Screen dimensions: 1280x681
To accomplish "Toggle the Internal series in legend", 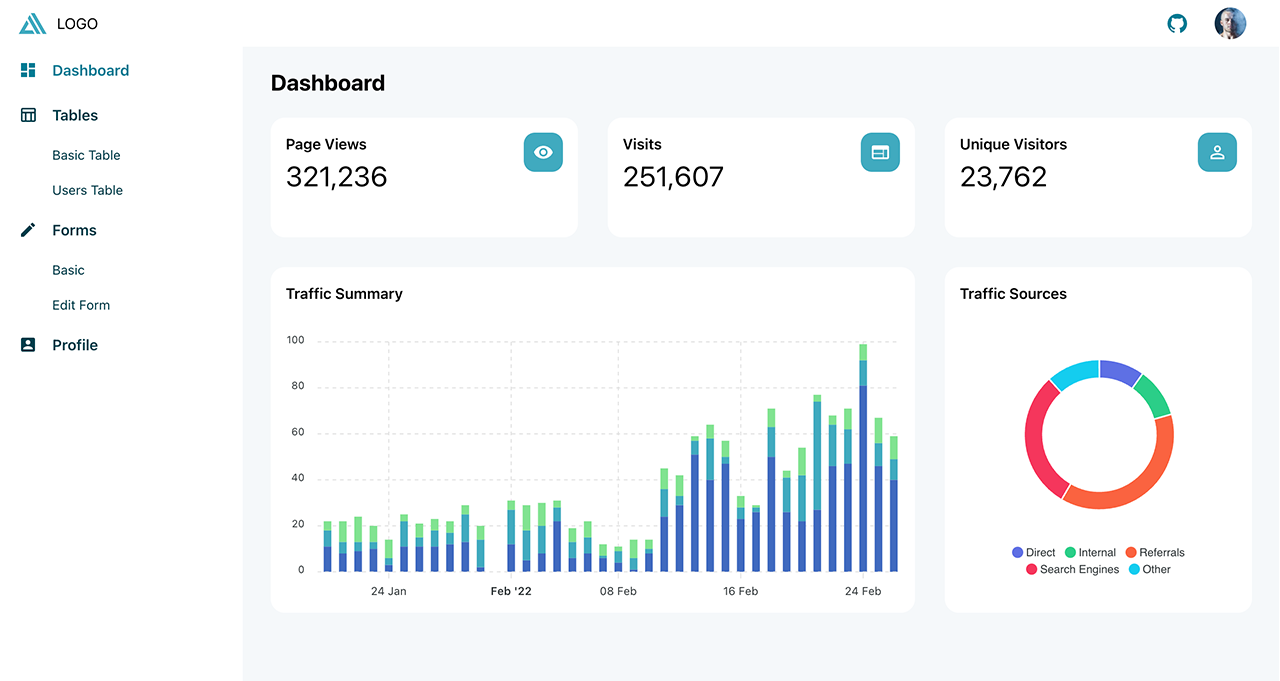I will pyautogui.click(x=1090, y=552).
